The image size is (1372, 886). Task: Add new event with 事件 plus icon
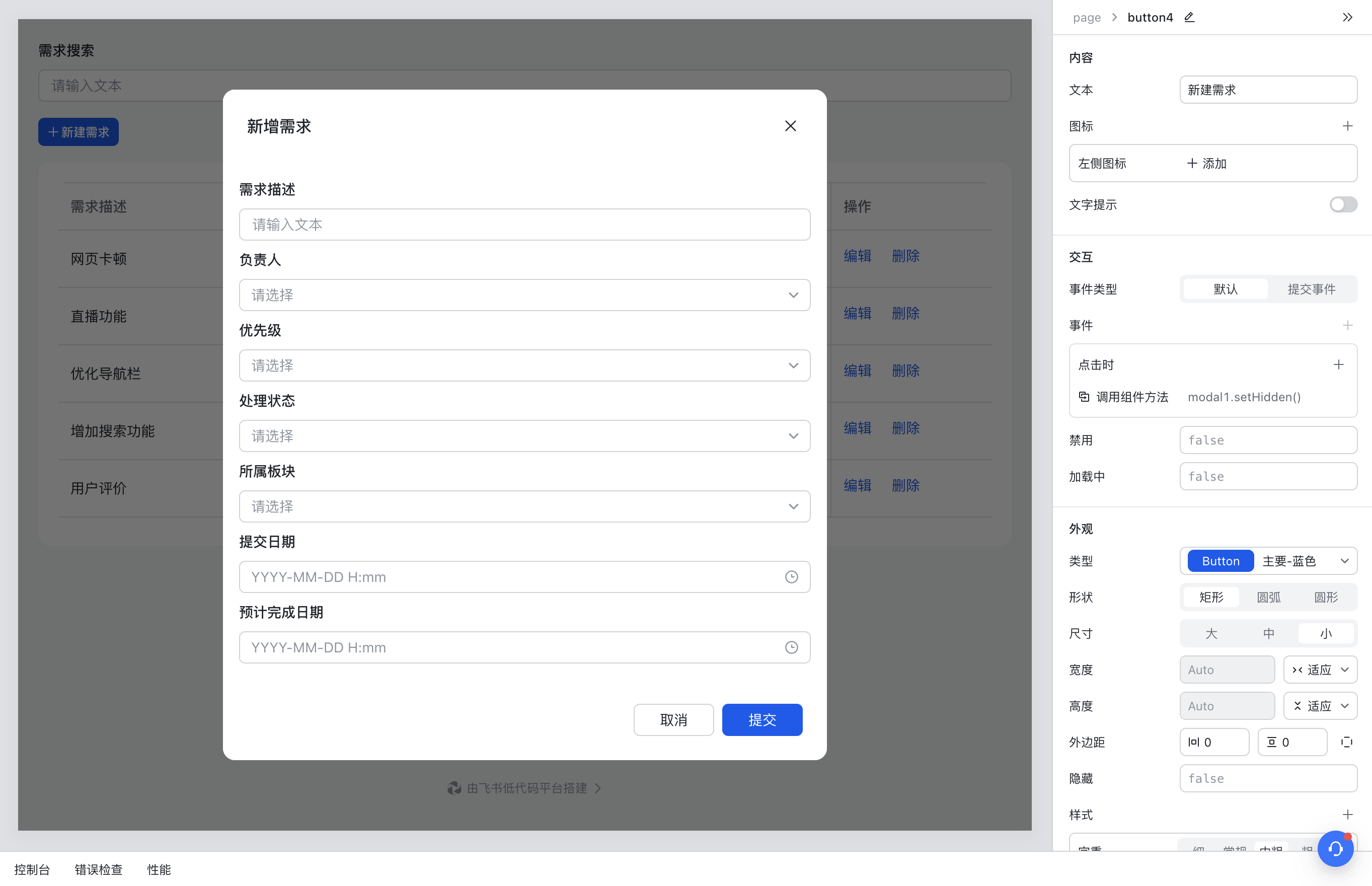(1347, 326)
